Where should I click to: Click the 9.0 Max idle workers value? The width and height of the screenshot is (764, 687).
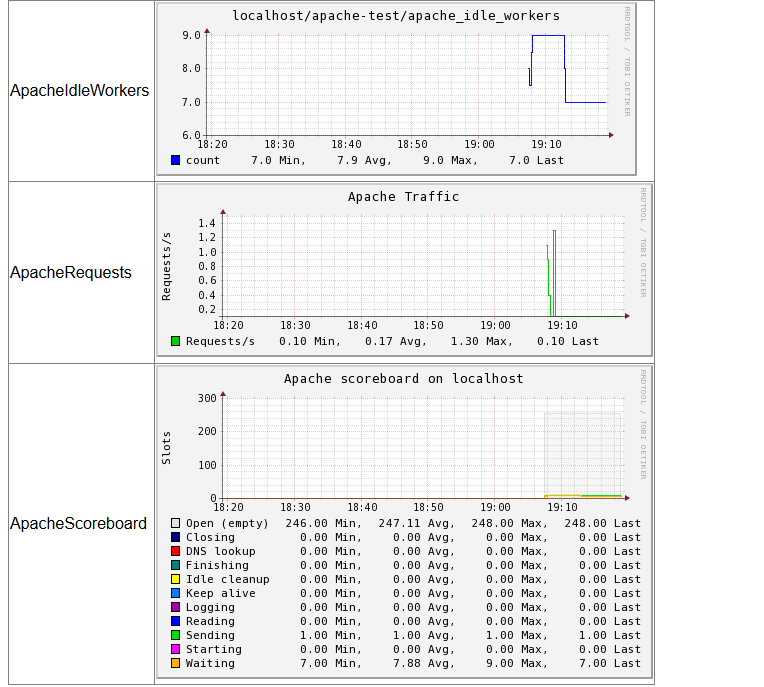tap(450, 160)
